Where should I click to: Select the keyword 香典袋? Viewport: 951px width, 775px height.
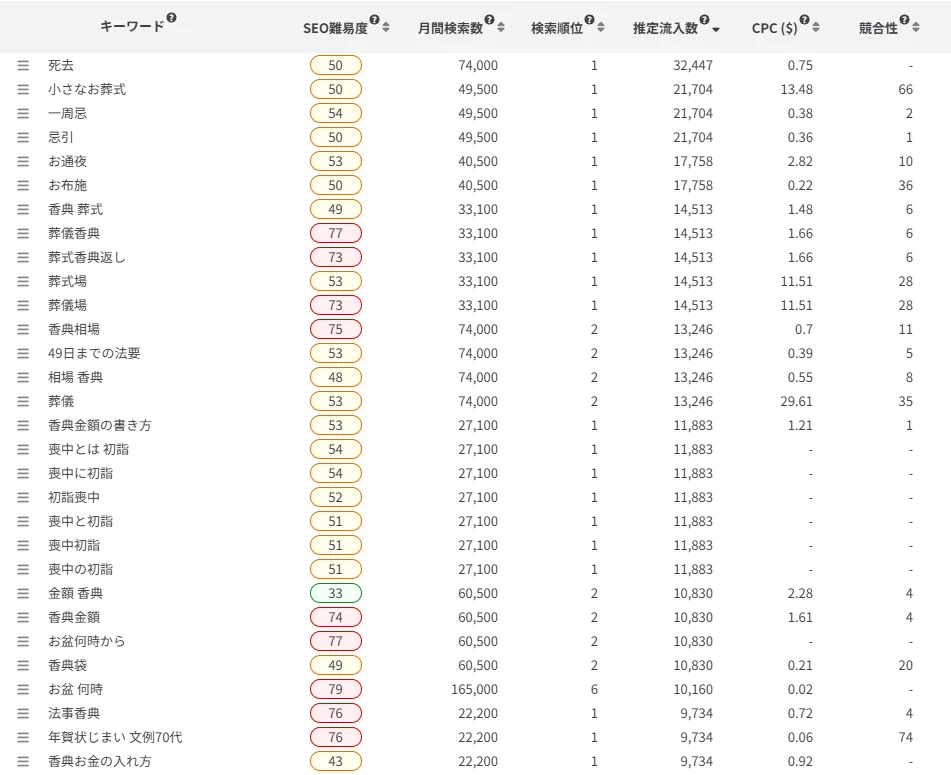67,665
